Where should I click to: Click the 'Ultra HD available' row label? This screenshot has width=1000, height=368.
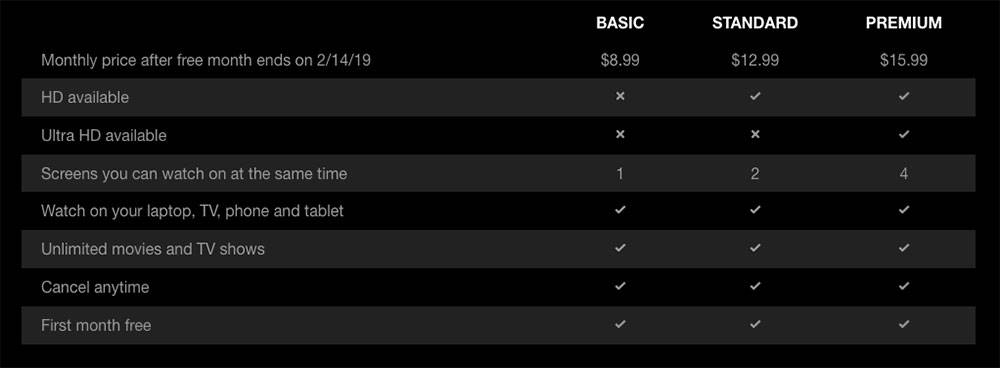104,135
